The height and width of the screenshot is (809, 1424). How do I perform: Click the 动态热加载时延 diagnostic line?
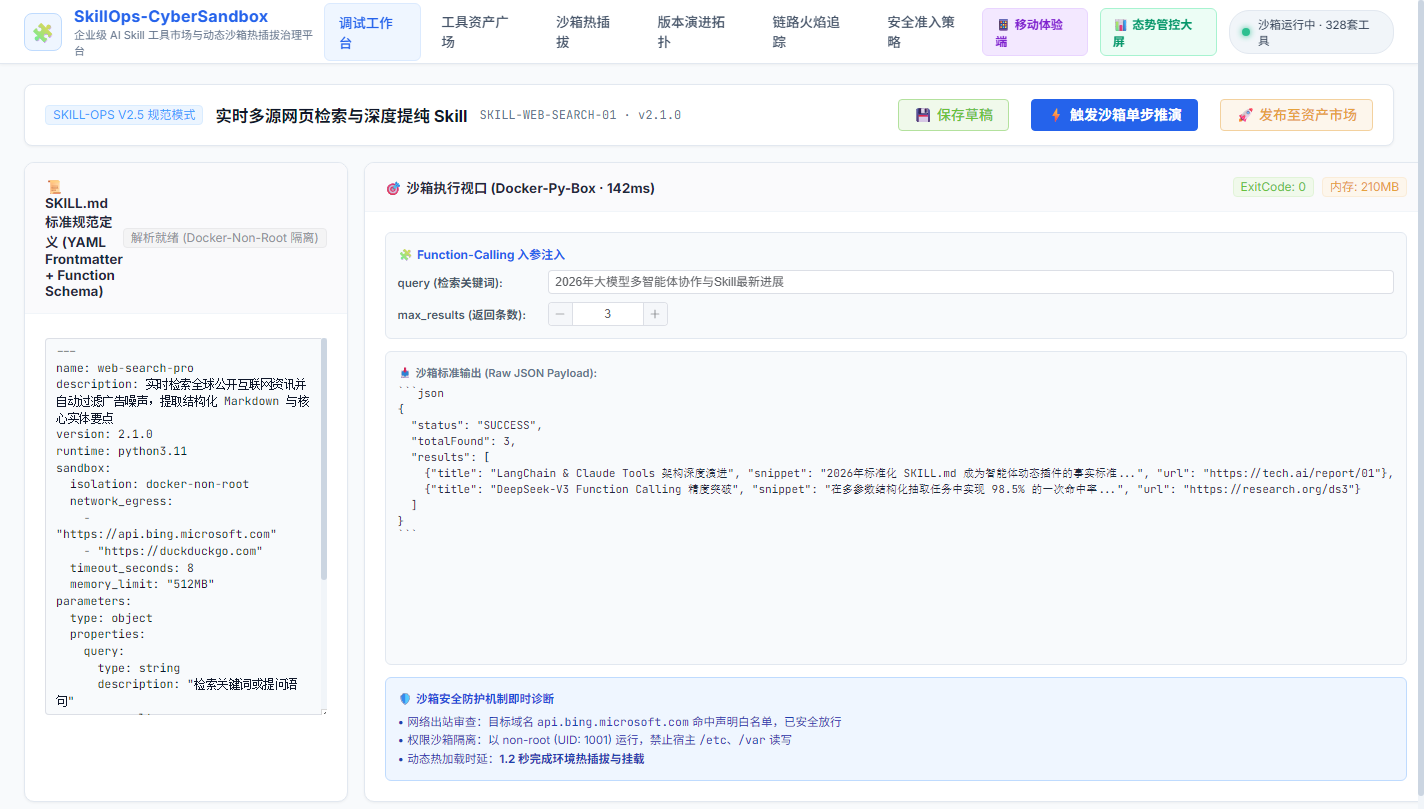[521, 759]
